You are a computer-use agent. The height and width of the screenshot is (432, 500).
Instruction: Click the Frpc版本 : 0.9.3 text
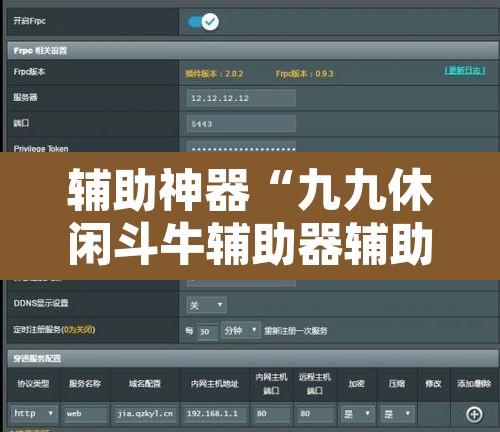point(304,74)
